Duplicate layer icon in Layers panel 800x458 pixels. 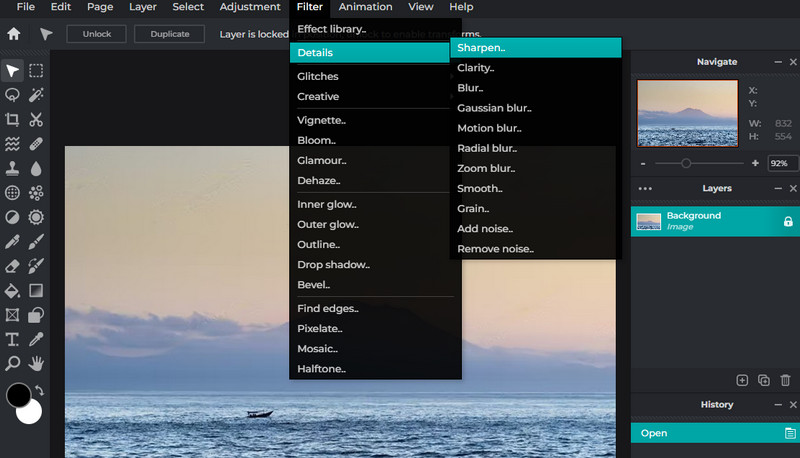coord(764,380)
